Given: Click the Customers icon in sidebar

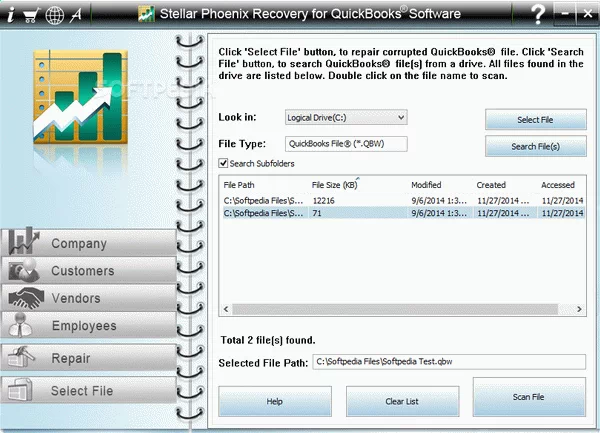Looking at the screenshot, I should [22, 270].
